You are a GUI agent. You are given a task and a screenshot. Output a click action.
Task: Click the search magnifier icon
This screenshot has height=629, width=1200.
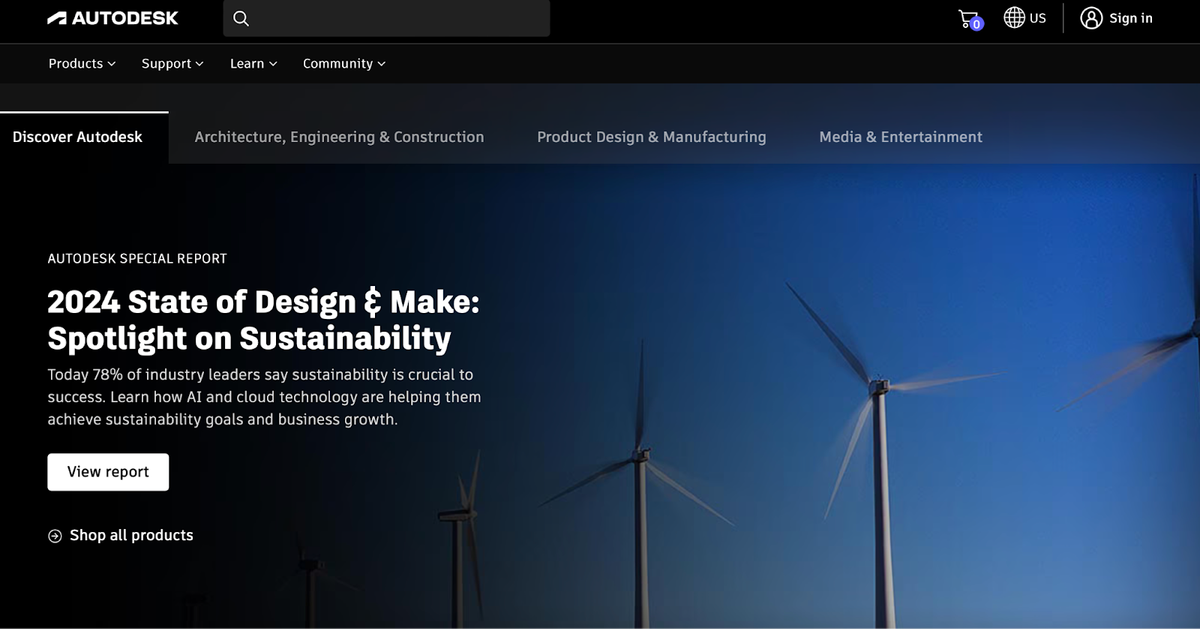(241, 18)
